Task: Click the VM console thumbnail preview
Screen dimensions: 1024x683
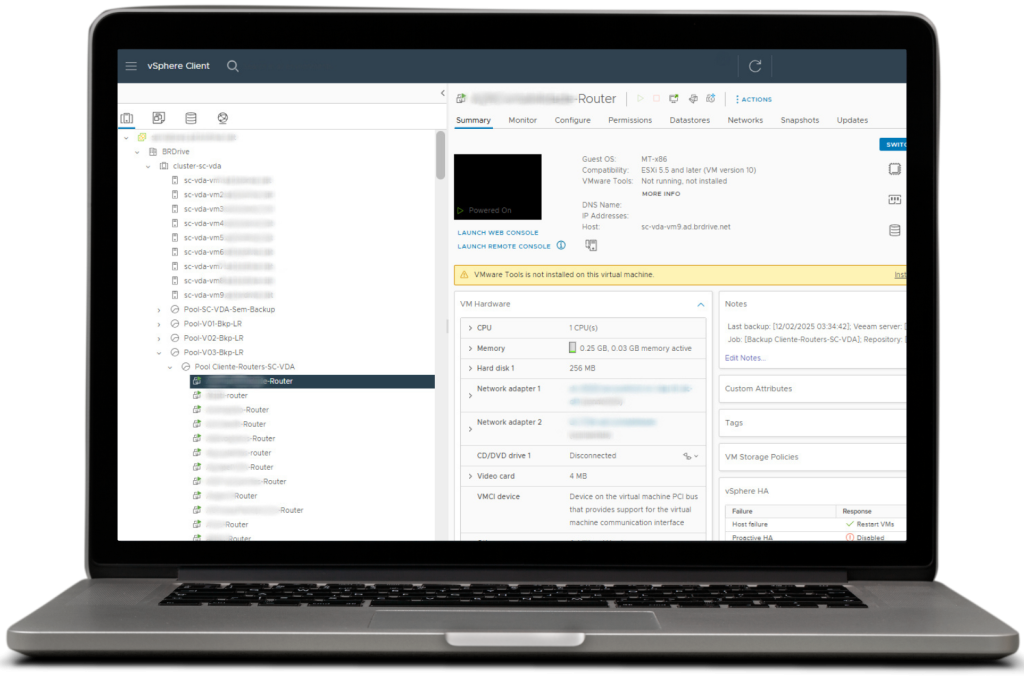Action: coord(498,187)
